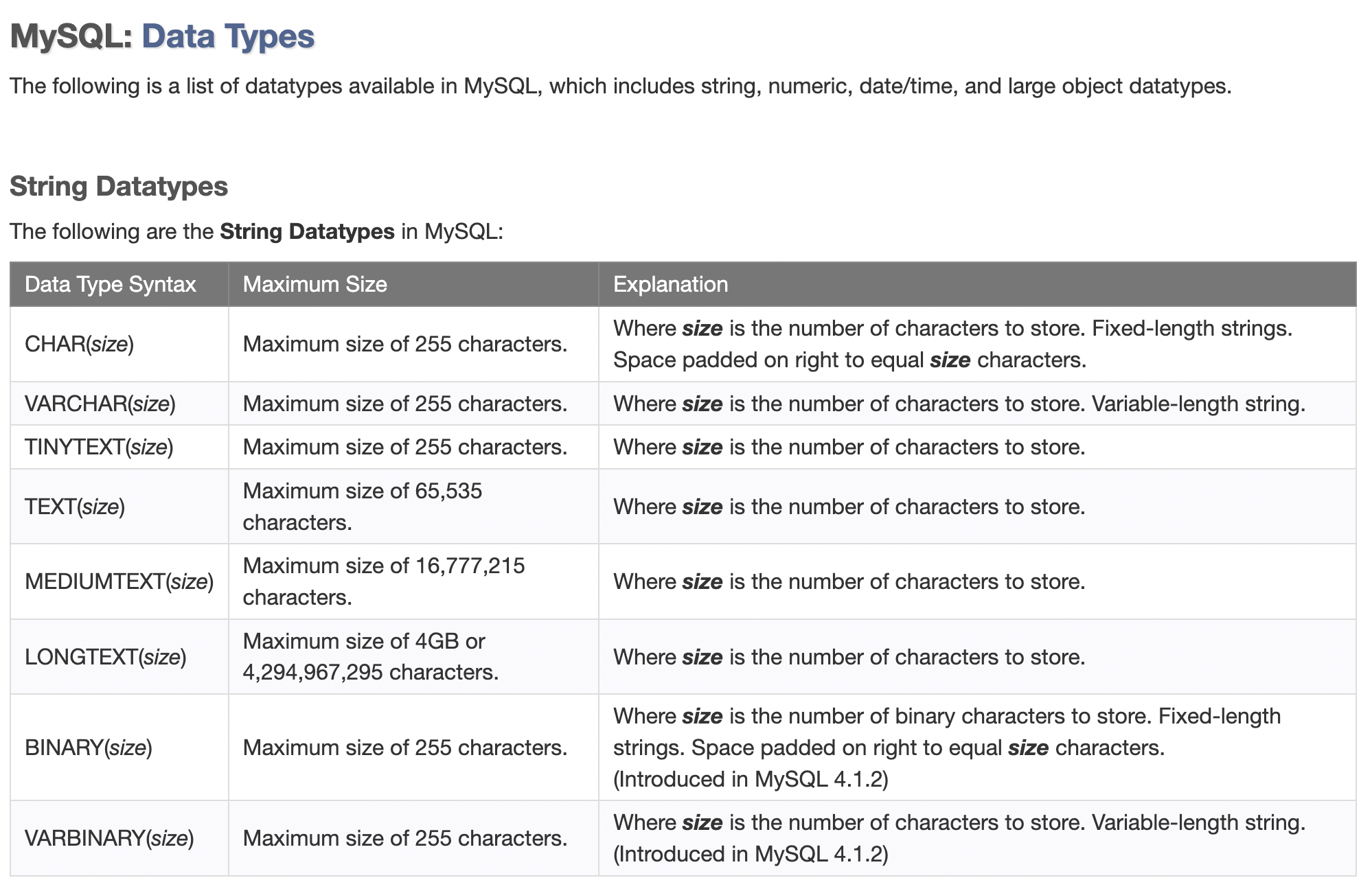Select the LONGTEXT(size) cell
Screen dimensions: 1372x891
[119, 657]
